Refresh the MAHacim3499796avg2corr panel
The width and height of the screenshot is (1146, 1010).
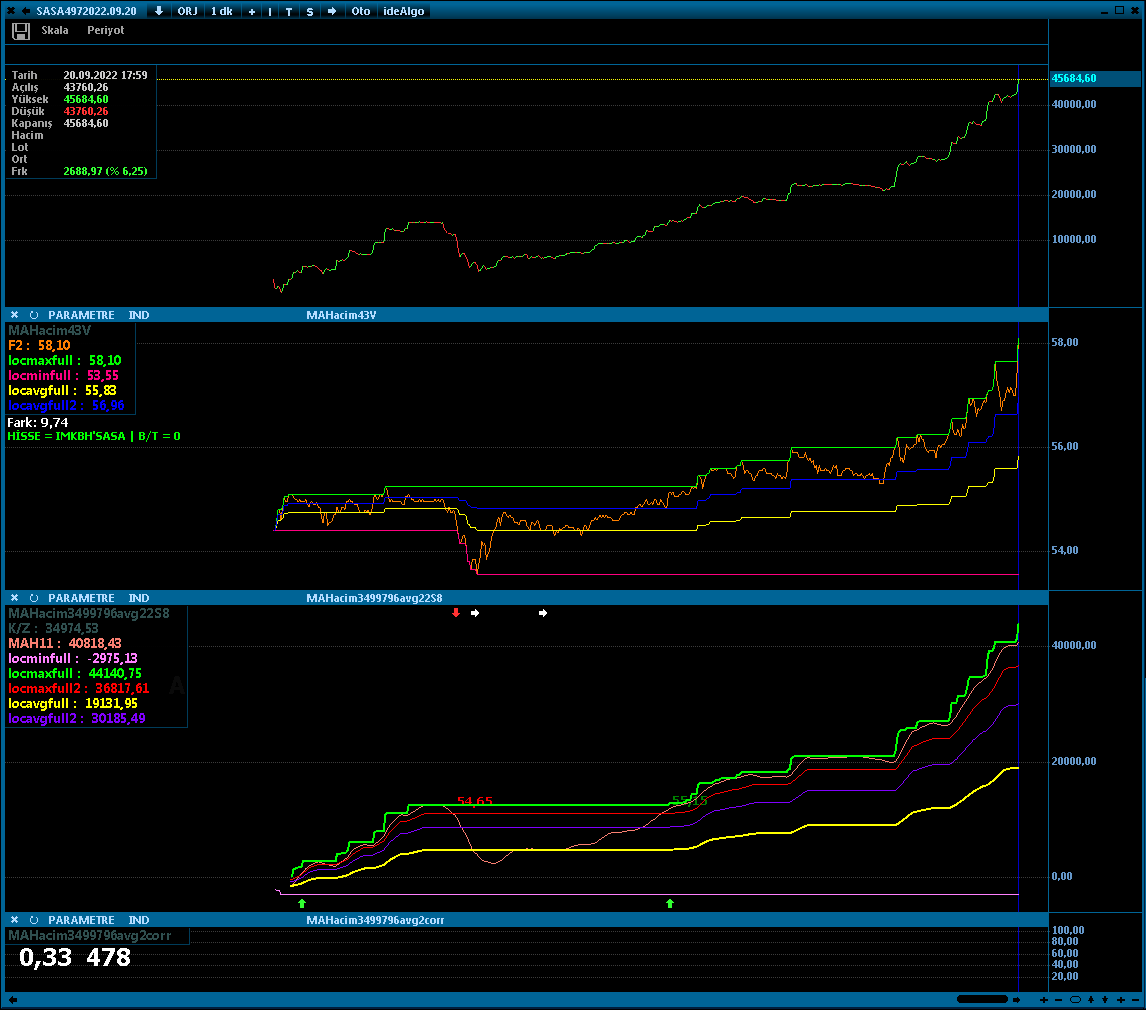[x=34, y=920]
